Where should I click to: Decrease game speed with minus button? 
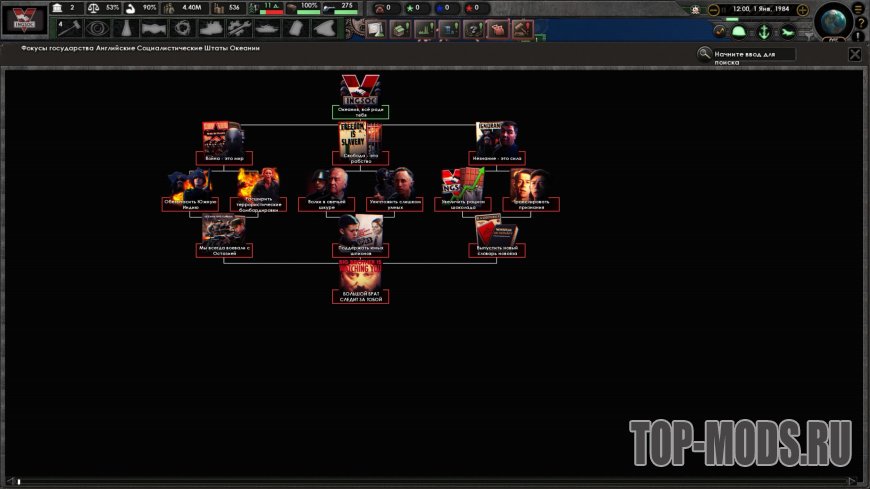click(714, 9)
